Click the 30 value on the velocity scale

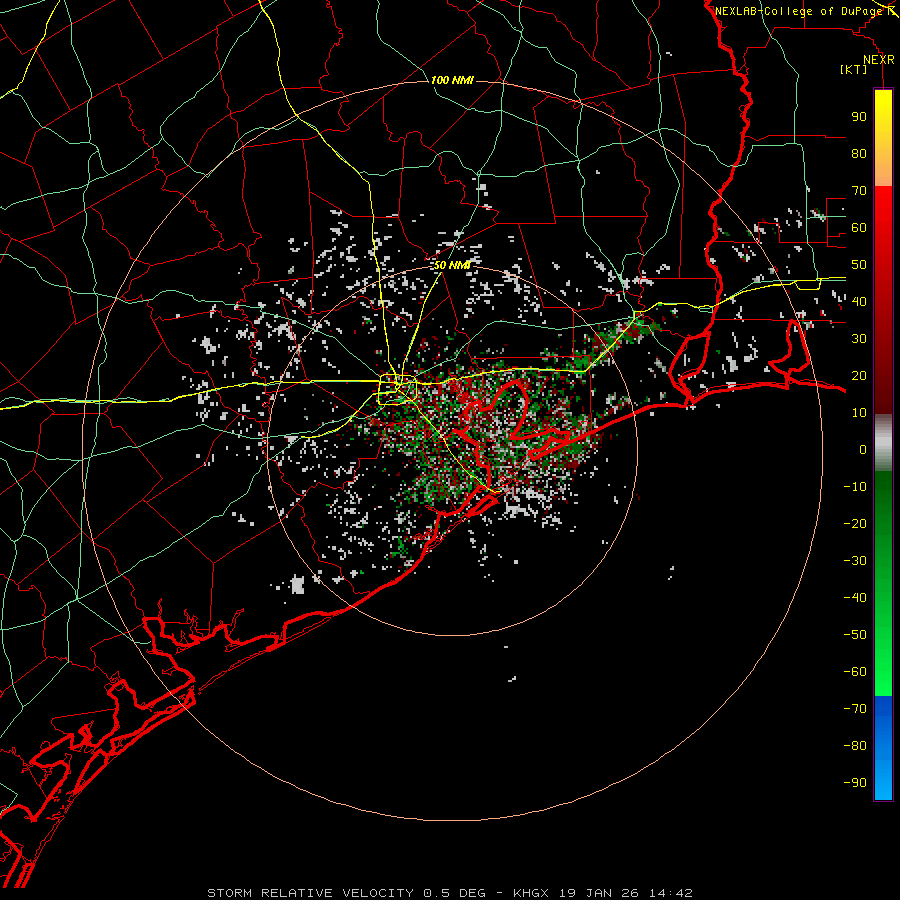[x=859, y=339]
